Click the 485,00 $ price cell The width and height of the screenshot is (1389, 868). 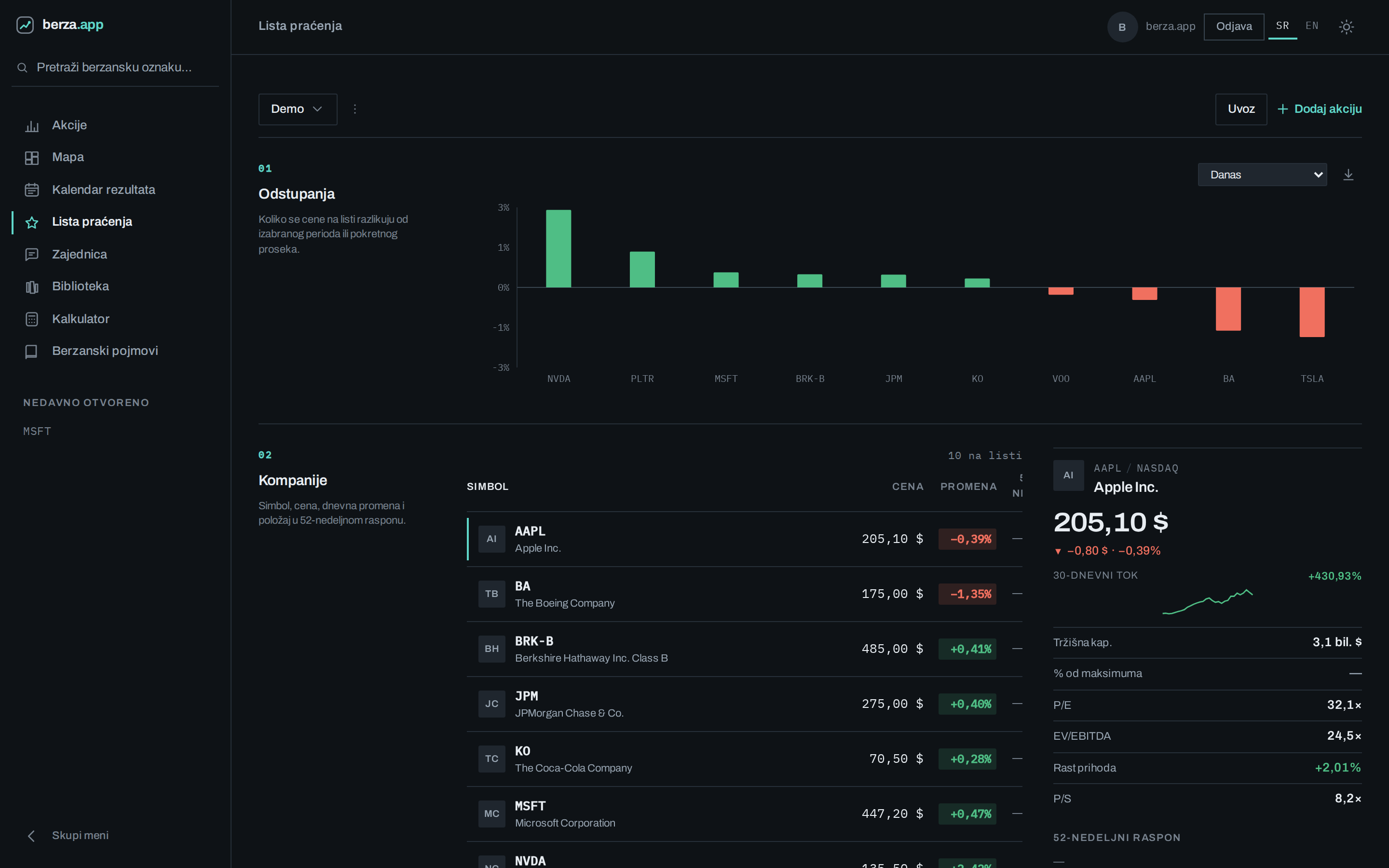click(893, 649)
